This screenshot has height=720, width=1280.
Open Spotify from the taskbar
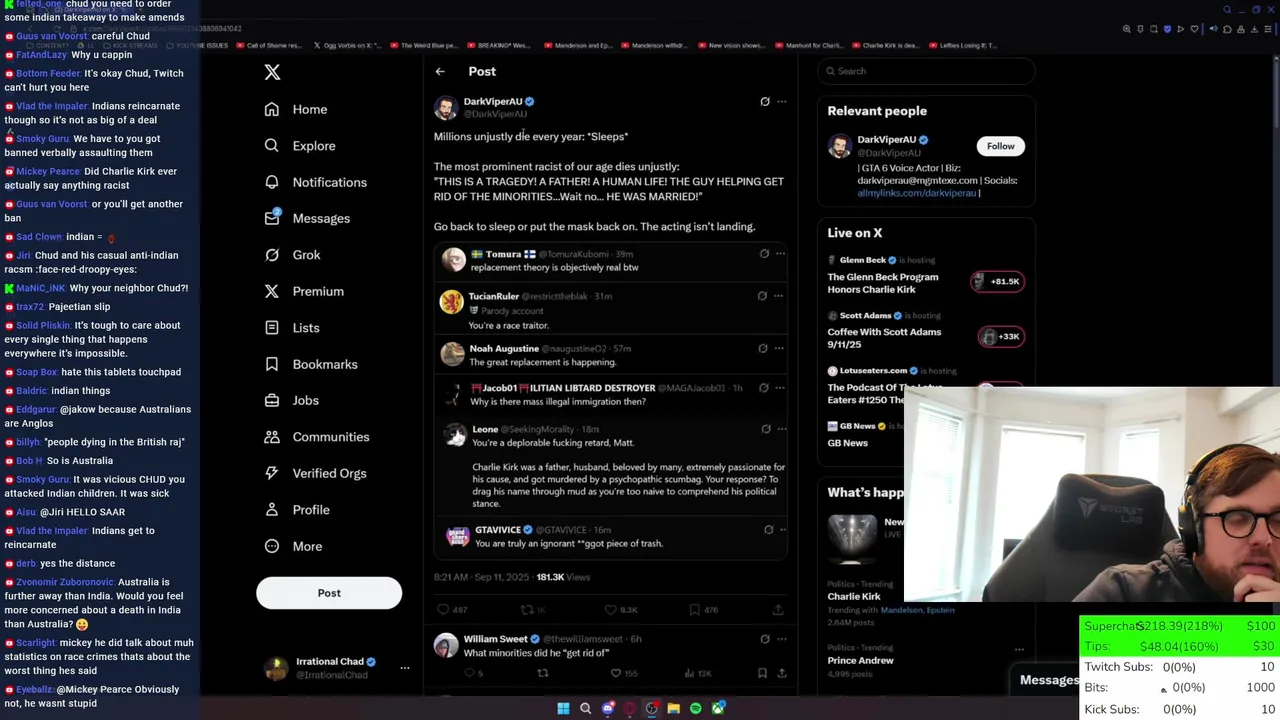pyautogui.click(x=696, y=708)
